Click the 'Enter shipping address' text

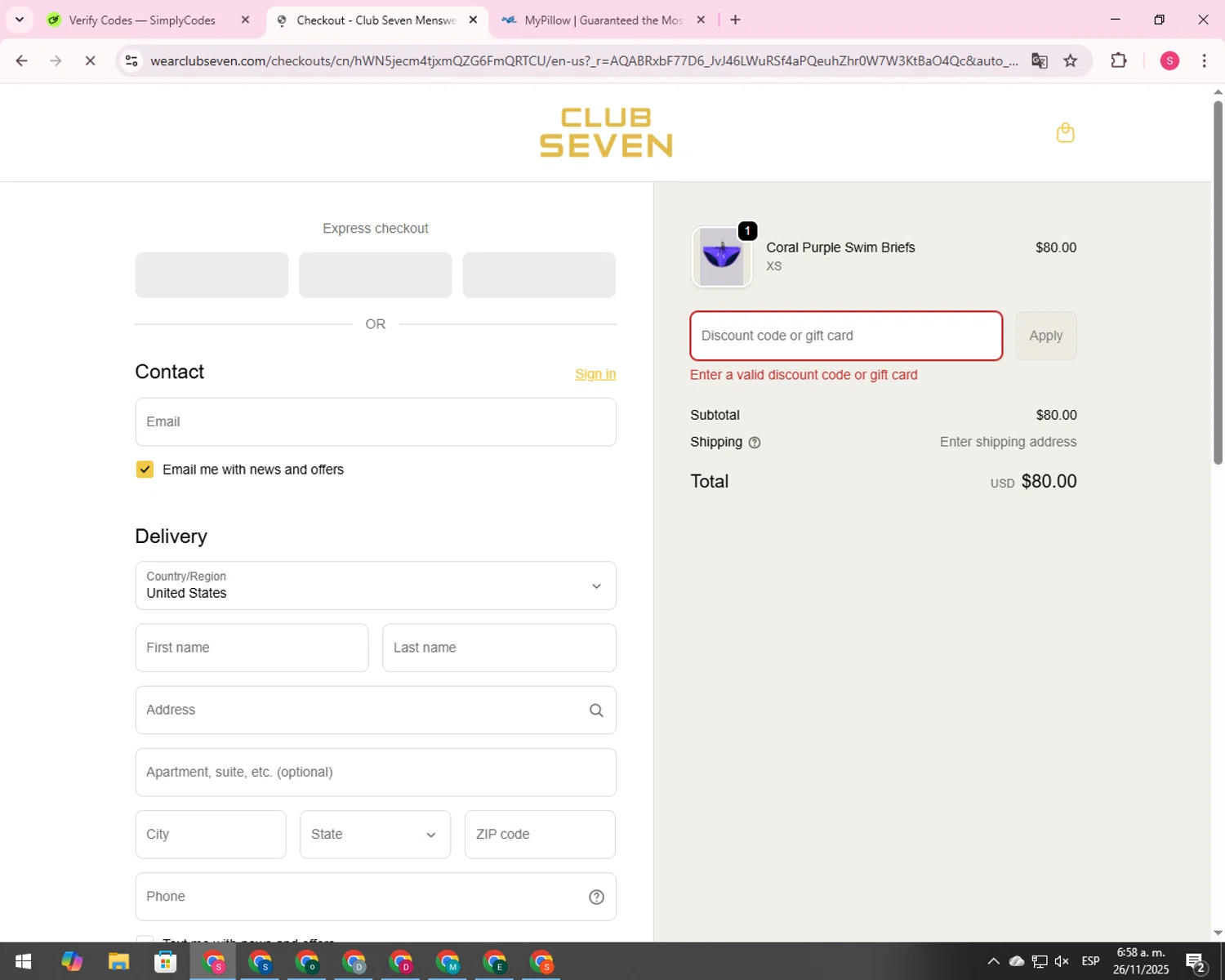(x=1008, y=442)
